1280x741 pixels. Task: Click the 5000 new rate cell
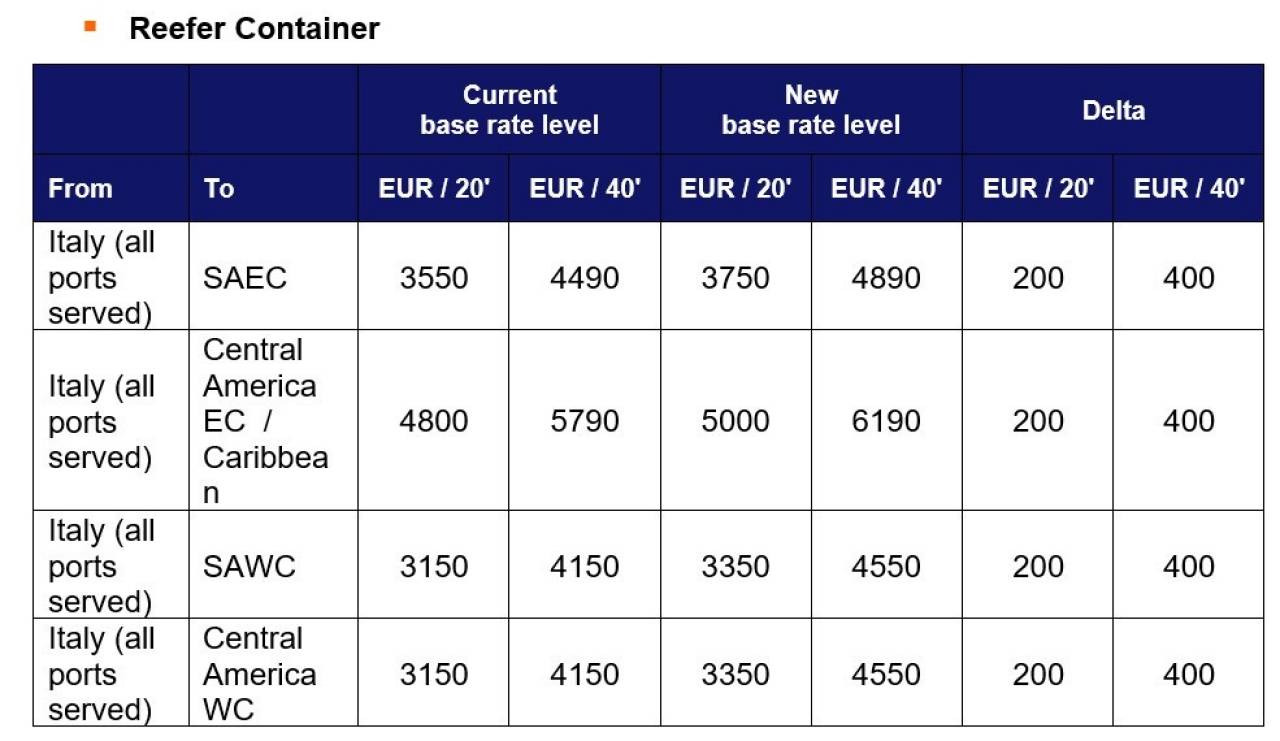(x=735, y=421)
